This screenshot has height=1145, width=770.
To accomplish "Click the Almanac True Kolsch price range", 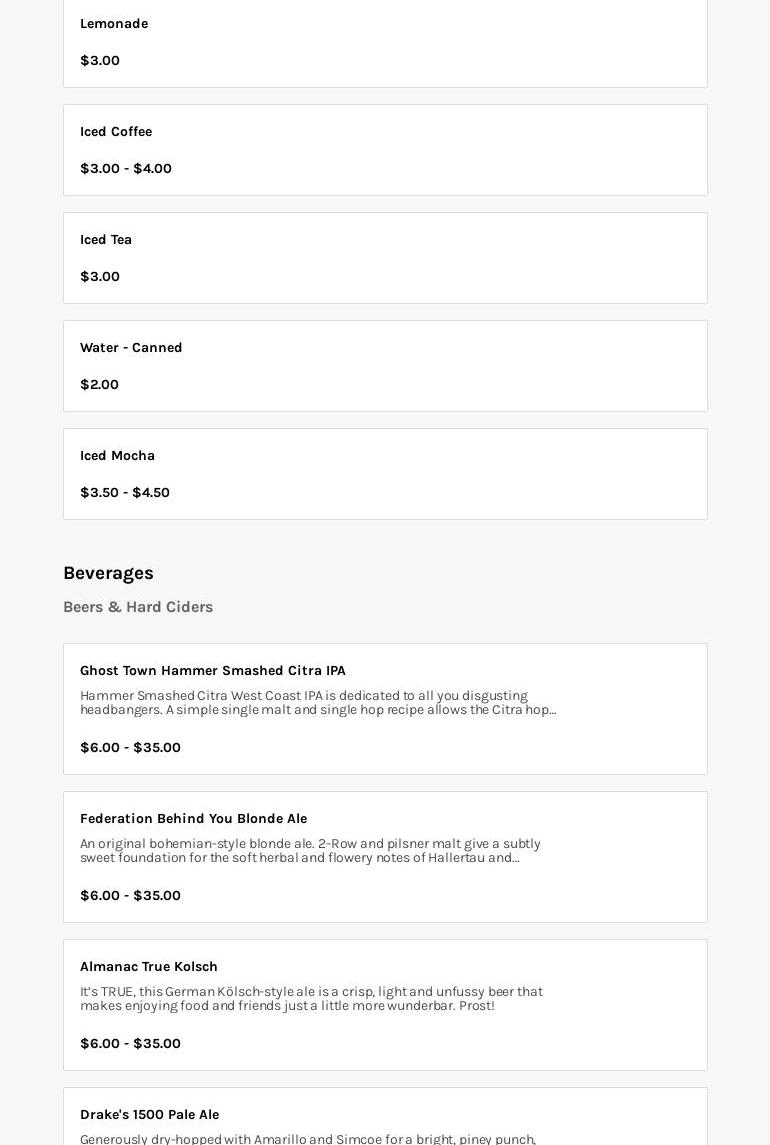I will [130, 1044].
